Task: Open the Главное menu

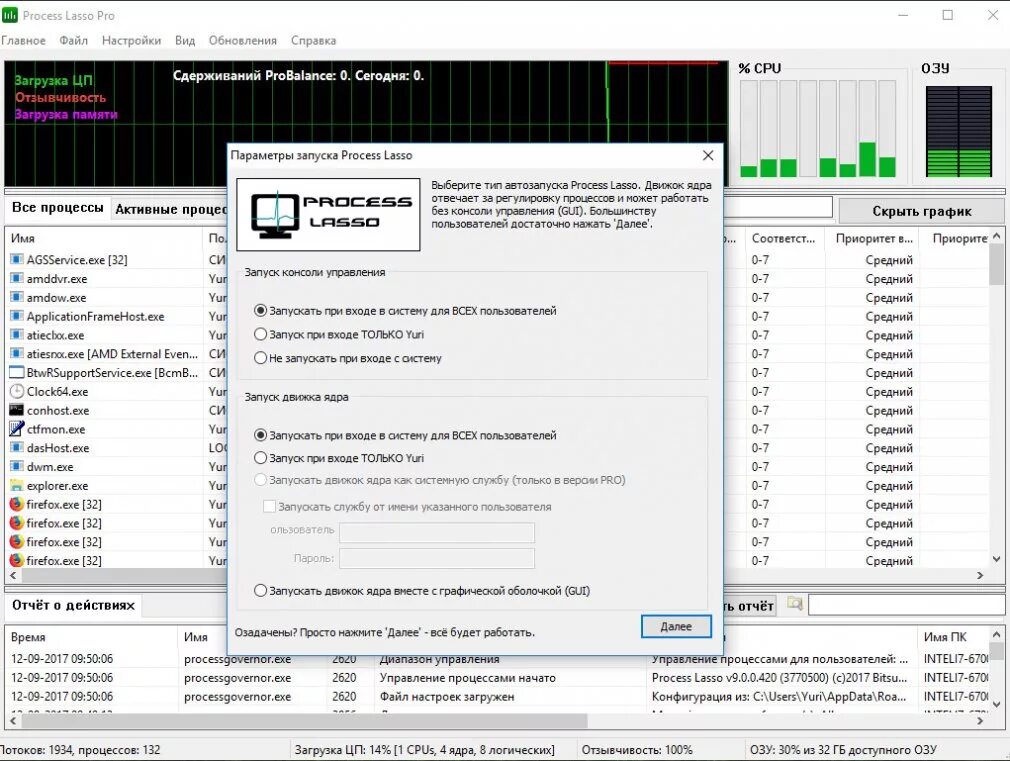Action: point(23,40)
